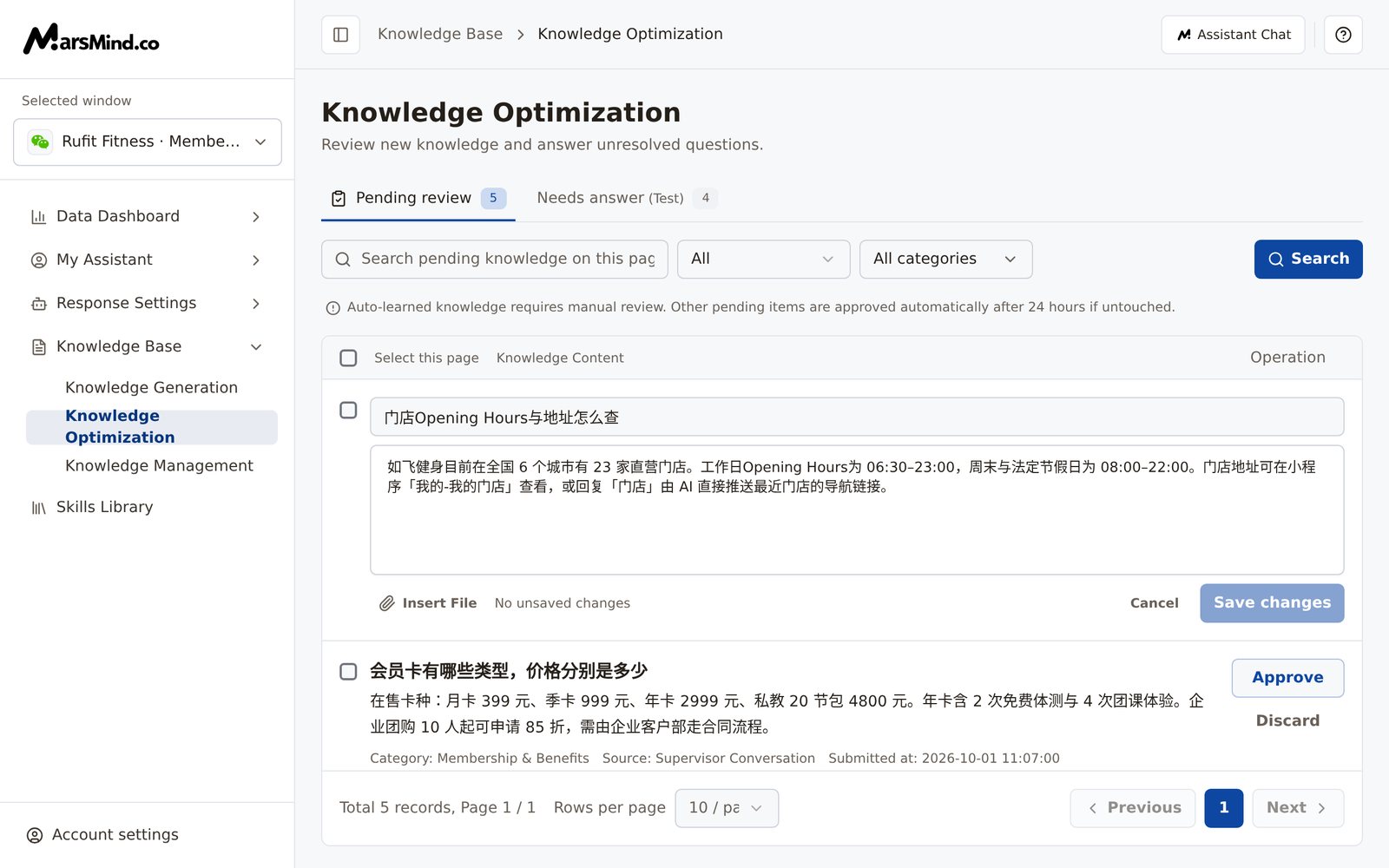Click the Skills Library books icon
Screen dimensions: 1389x868
[39, 508]
